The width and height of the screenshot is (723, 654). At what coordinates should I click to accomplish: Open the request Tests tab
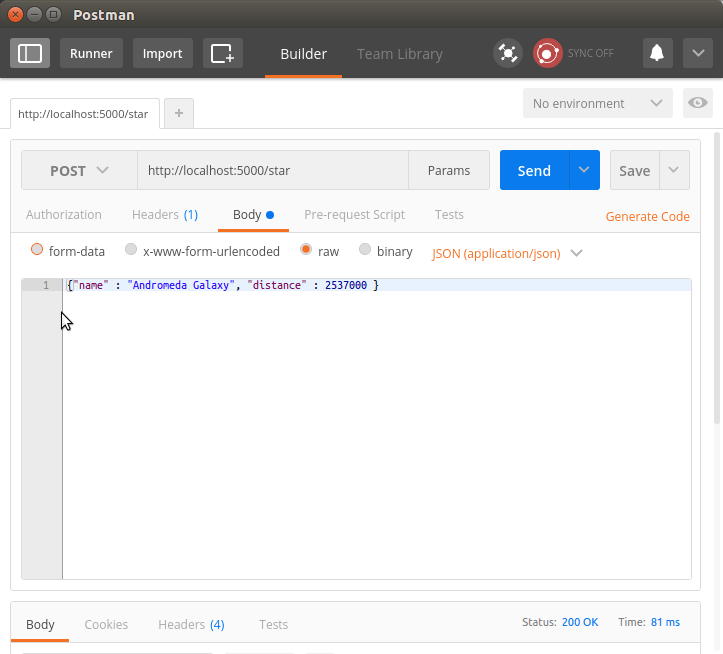(449, 214)
